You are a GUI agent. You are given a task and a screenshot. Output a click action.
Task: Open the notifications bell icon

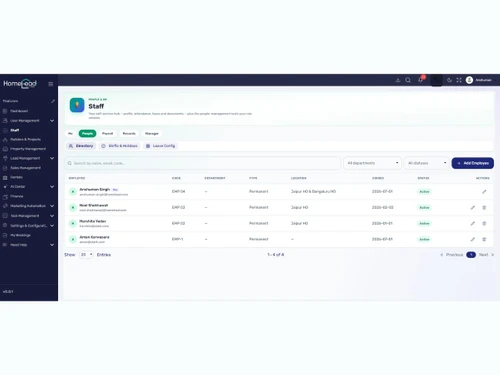click(421, 80)
